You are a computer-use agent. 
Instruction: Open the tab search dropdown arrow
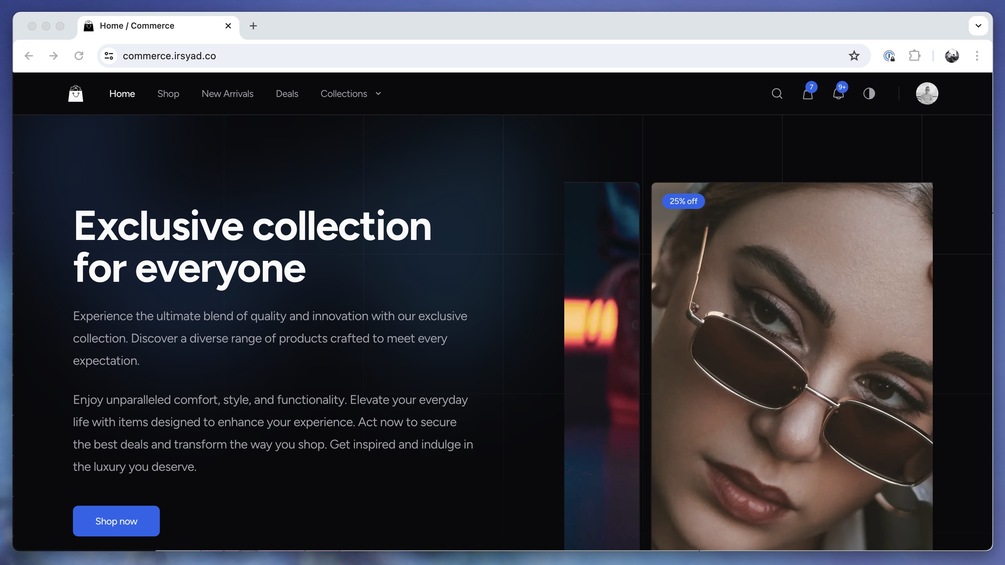pyautogui.click(x=978, y=26)
